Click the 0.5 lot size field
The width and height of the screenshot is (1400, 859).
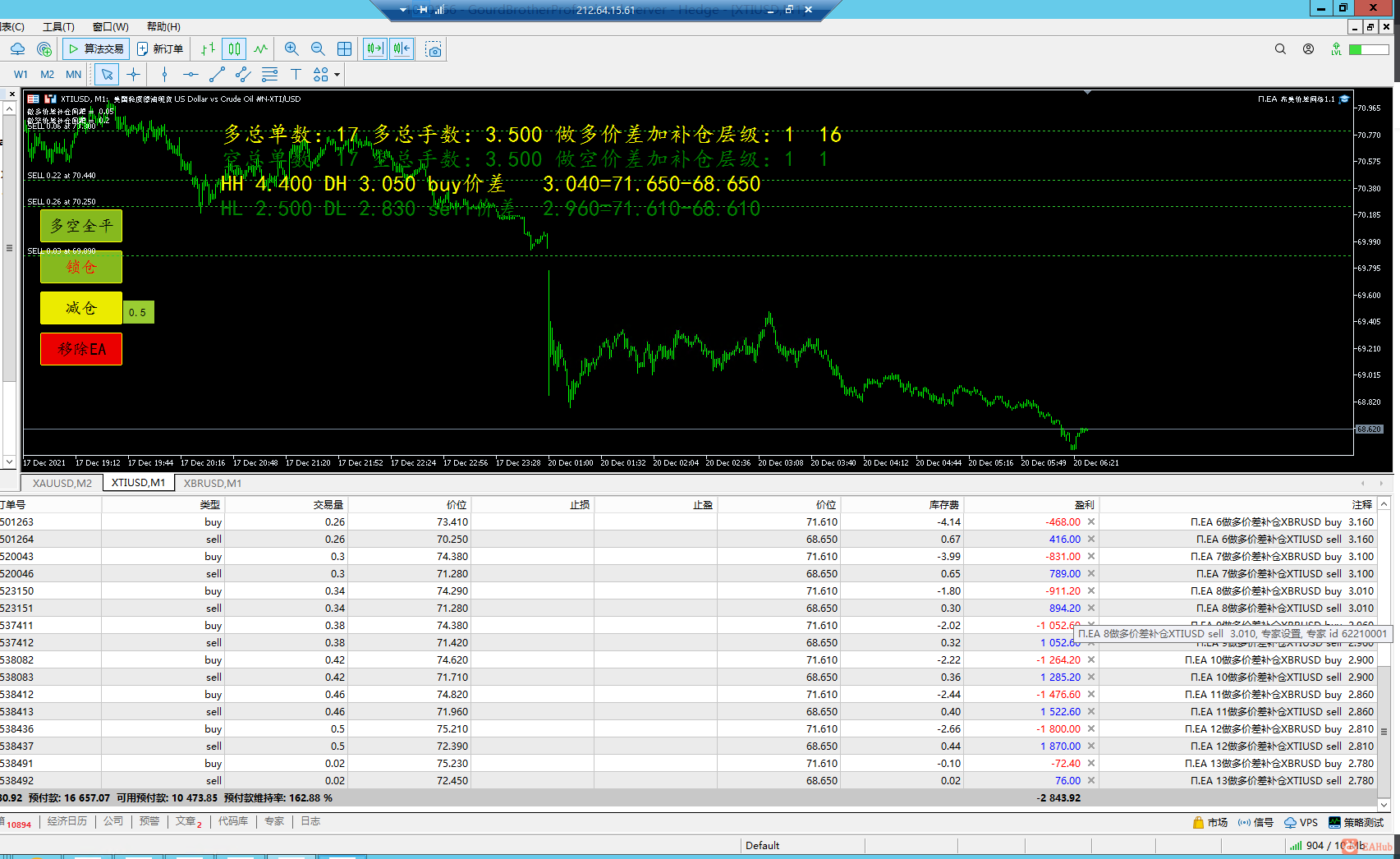tap(138, 312)
